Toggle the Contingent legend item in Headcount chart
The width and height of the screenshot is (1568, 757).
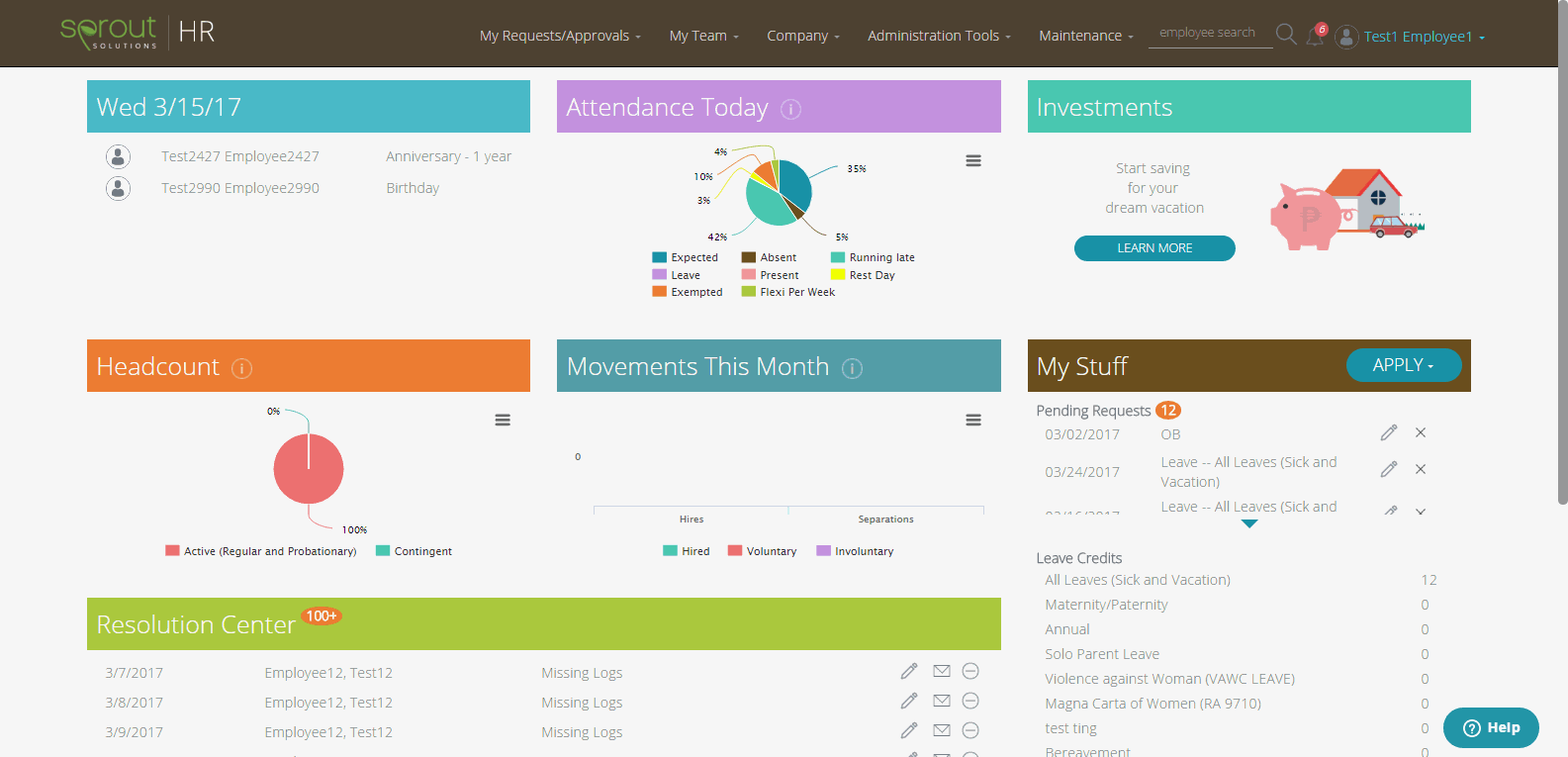pos(414,551)
